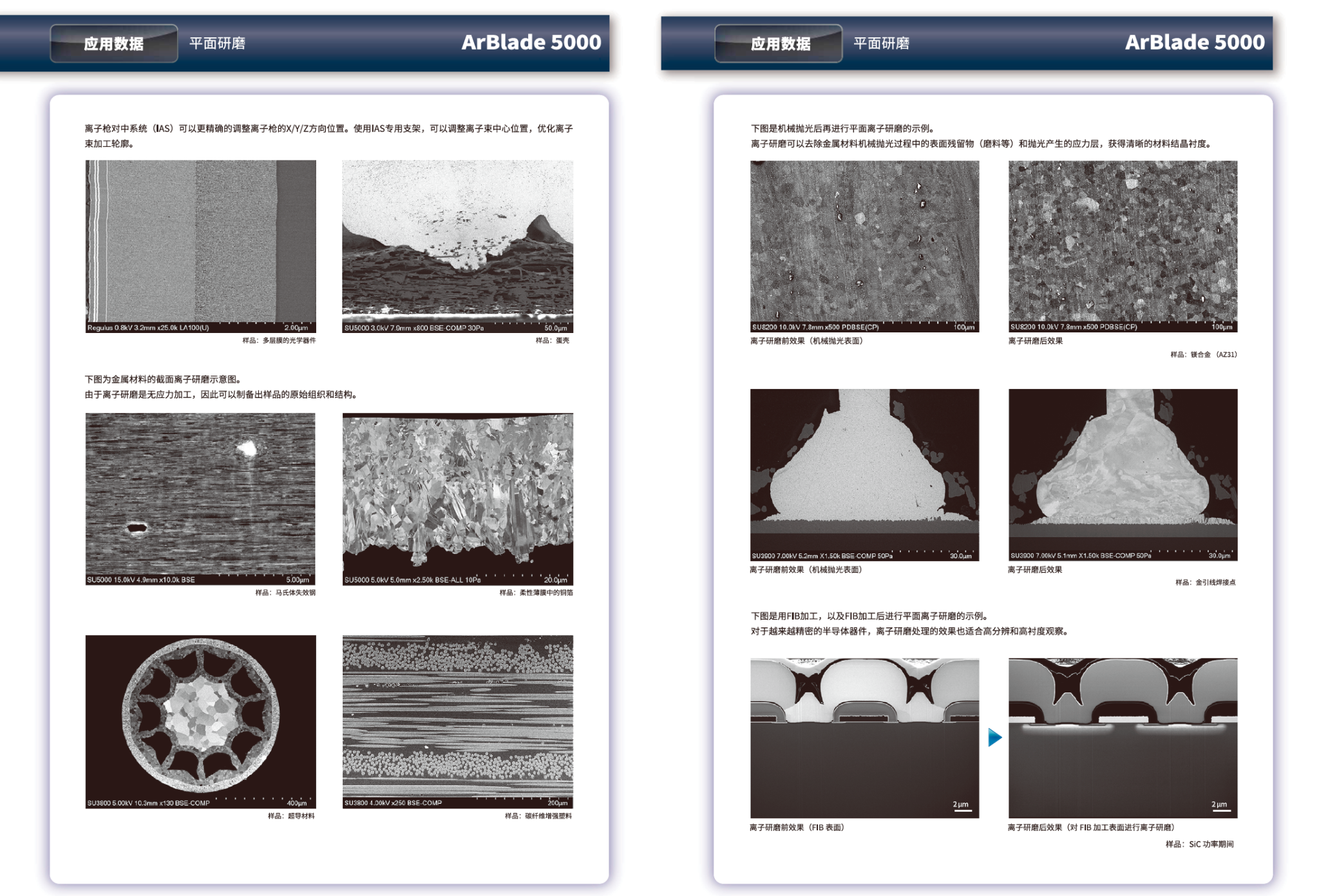
Task: Click the caption about FIB 加工表面进行离子研磨
Action: coord(1091,827)
